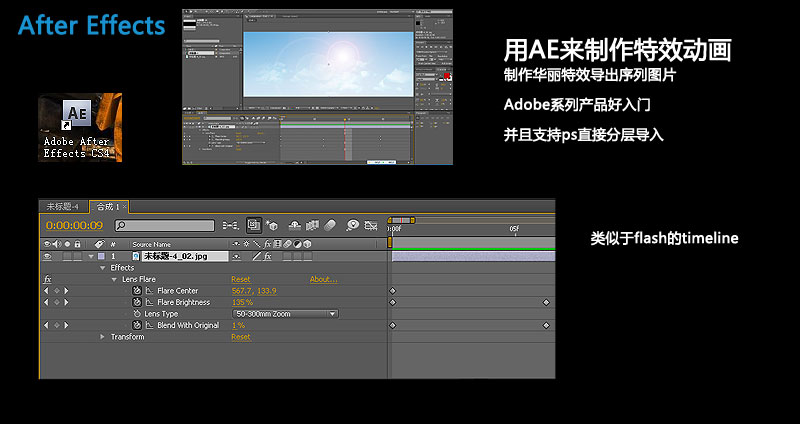800x424 pixels.
Task: Open the Brainstorm lightbulb icon
Action: (x=353, y=225)
